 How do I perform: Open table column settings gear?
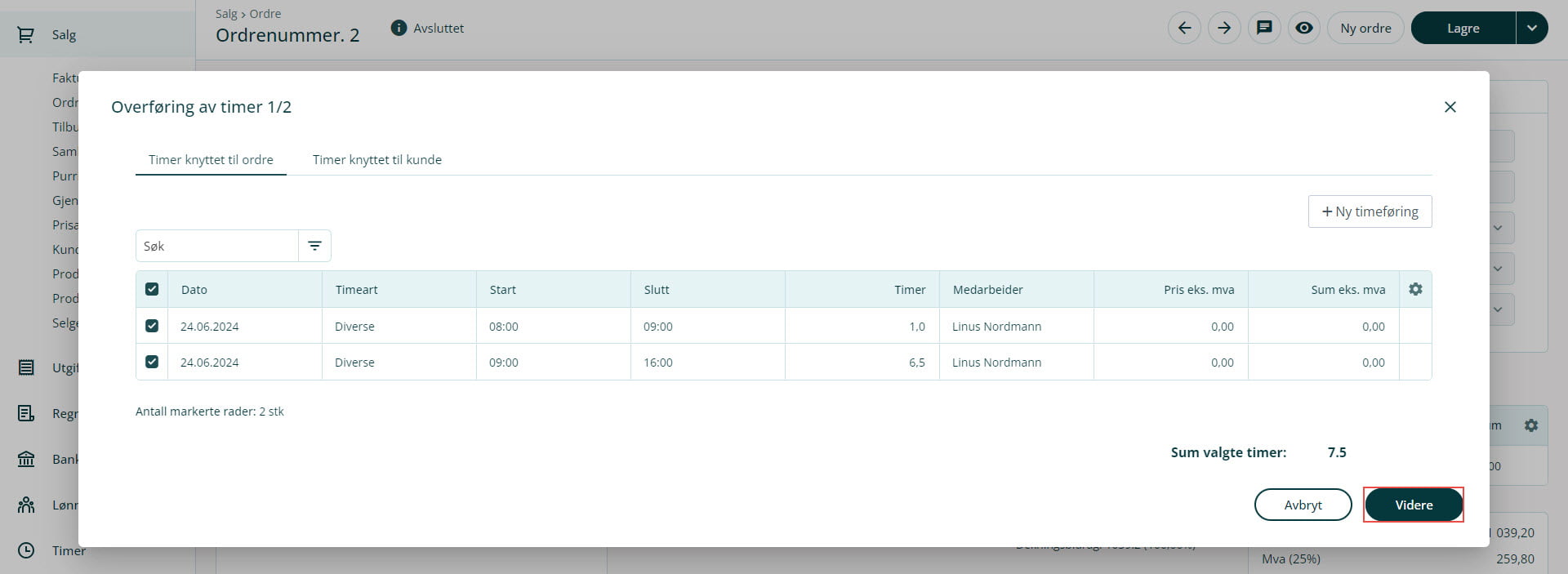[x=1415, y=289]
